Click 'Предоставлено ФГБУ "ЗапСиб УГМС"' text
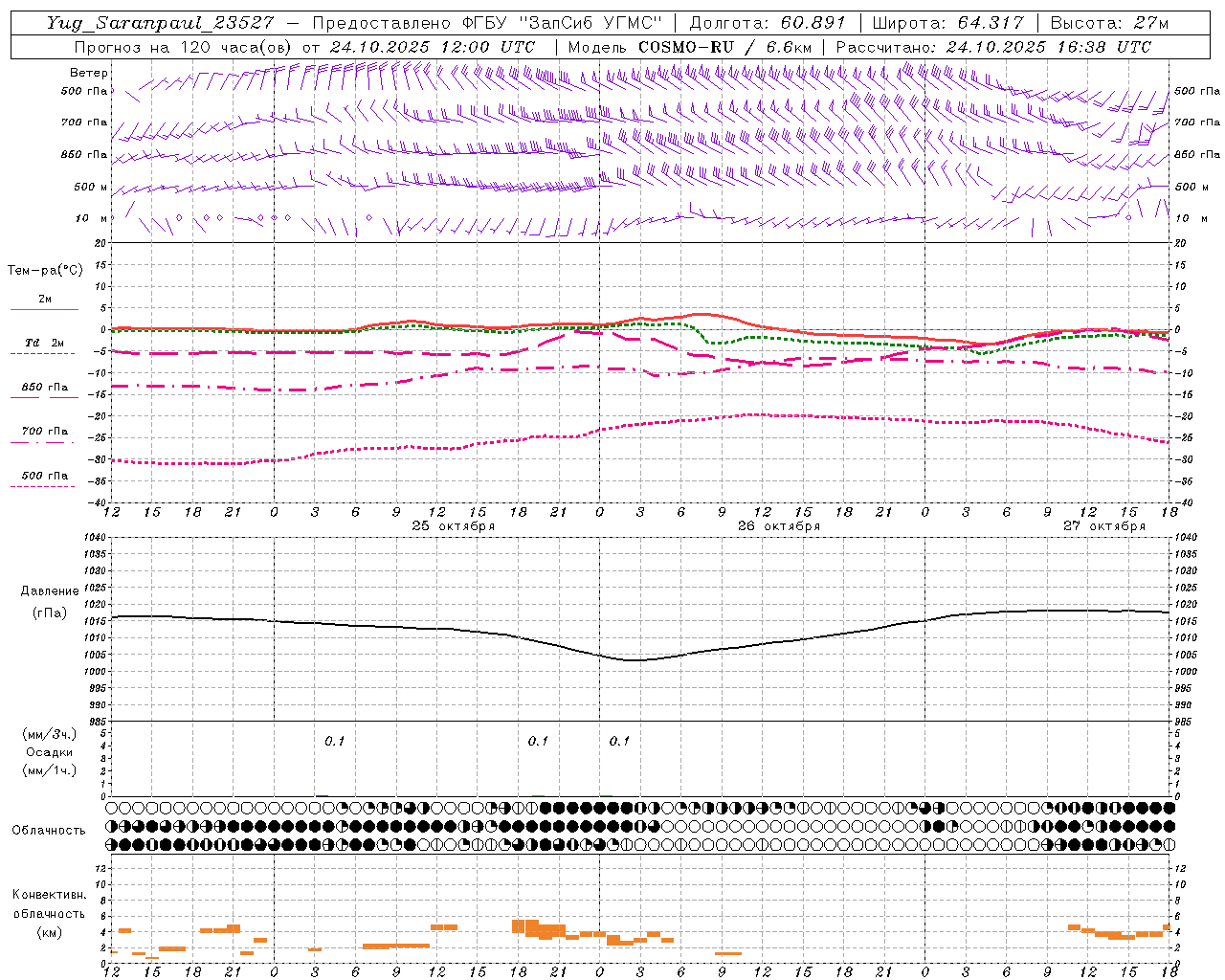The height and width of the screenshot is (980, 1225). (488, 23)
